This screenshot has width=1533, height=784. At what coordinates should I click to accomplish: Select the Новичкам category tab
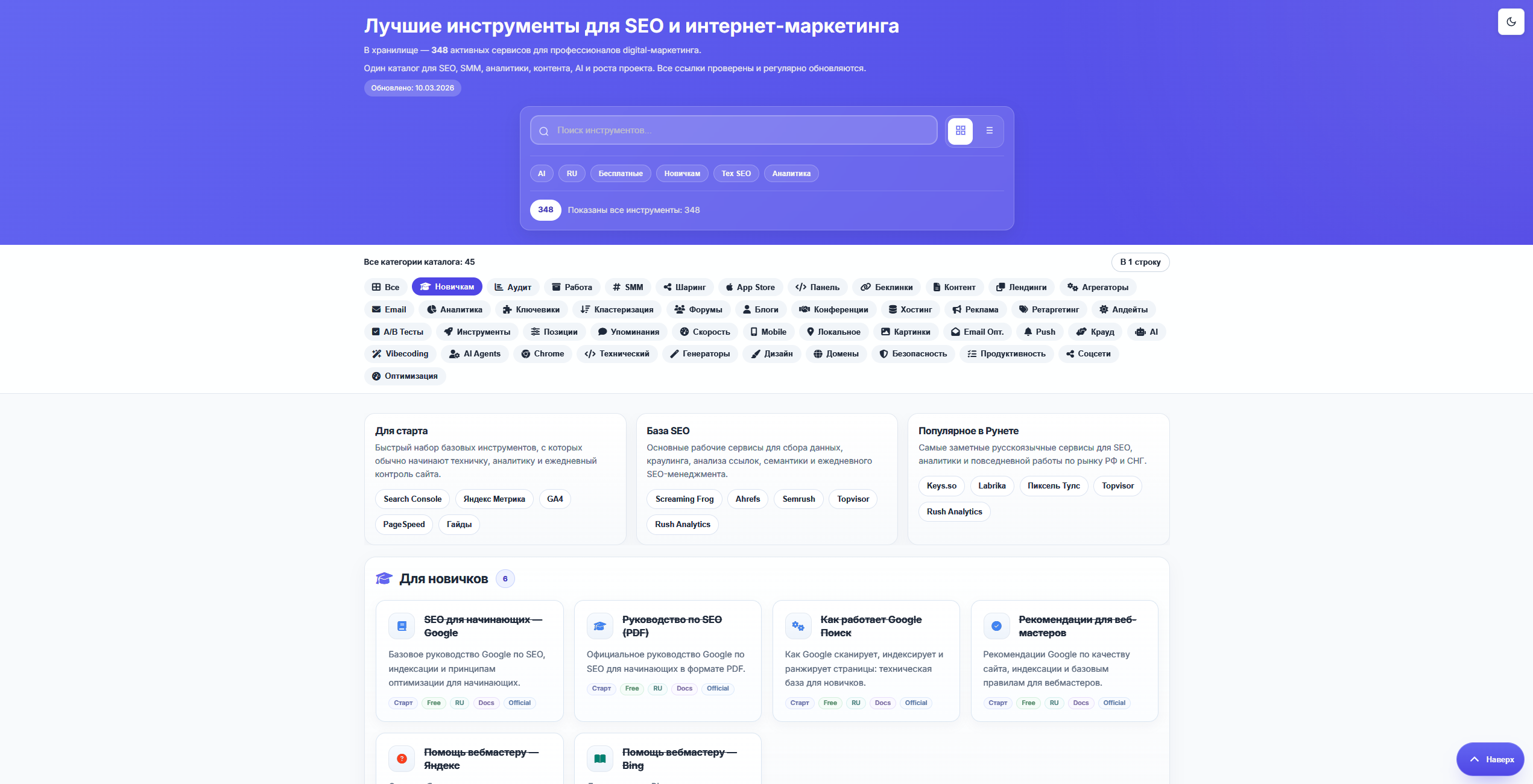coord(447,287)
